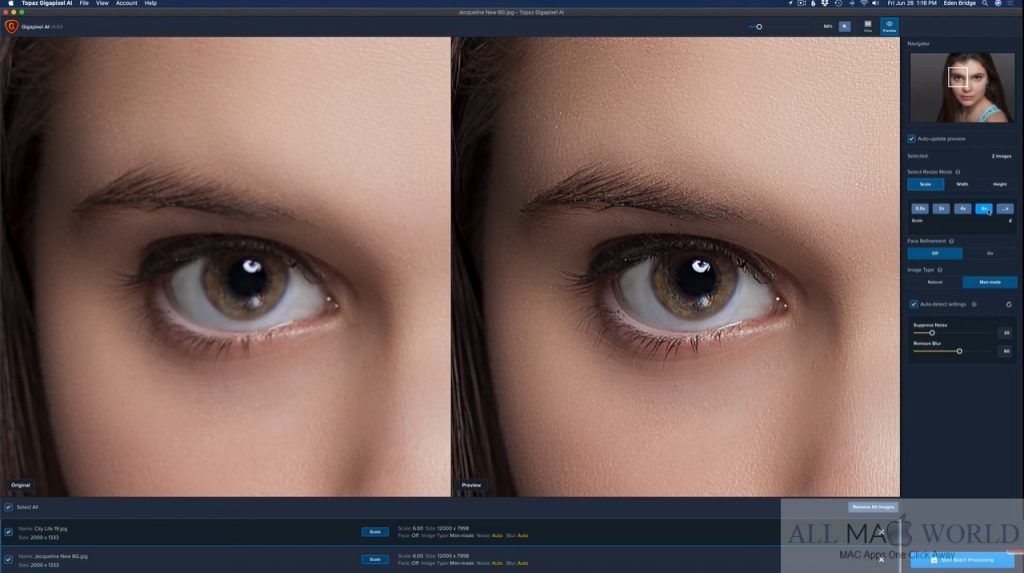Viewport: 1024px width, 573px height.
Task: Click the Preview eye icon in toolbar
Action: [888, 25]
